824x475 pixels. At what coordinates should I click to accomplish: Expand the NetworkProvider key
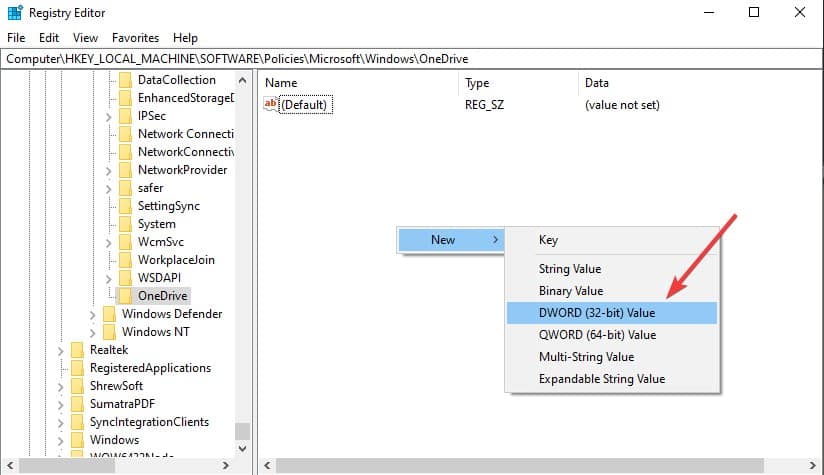108,171
